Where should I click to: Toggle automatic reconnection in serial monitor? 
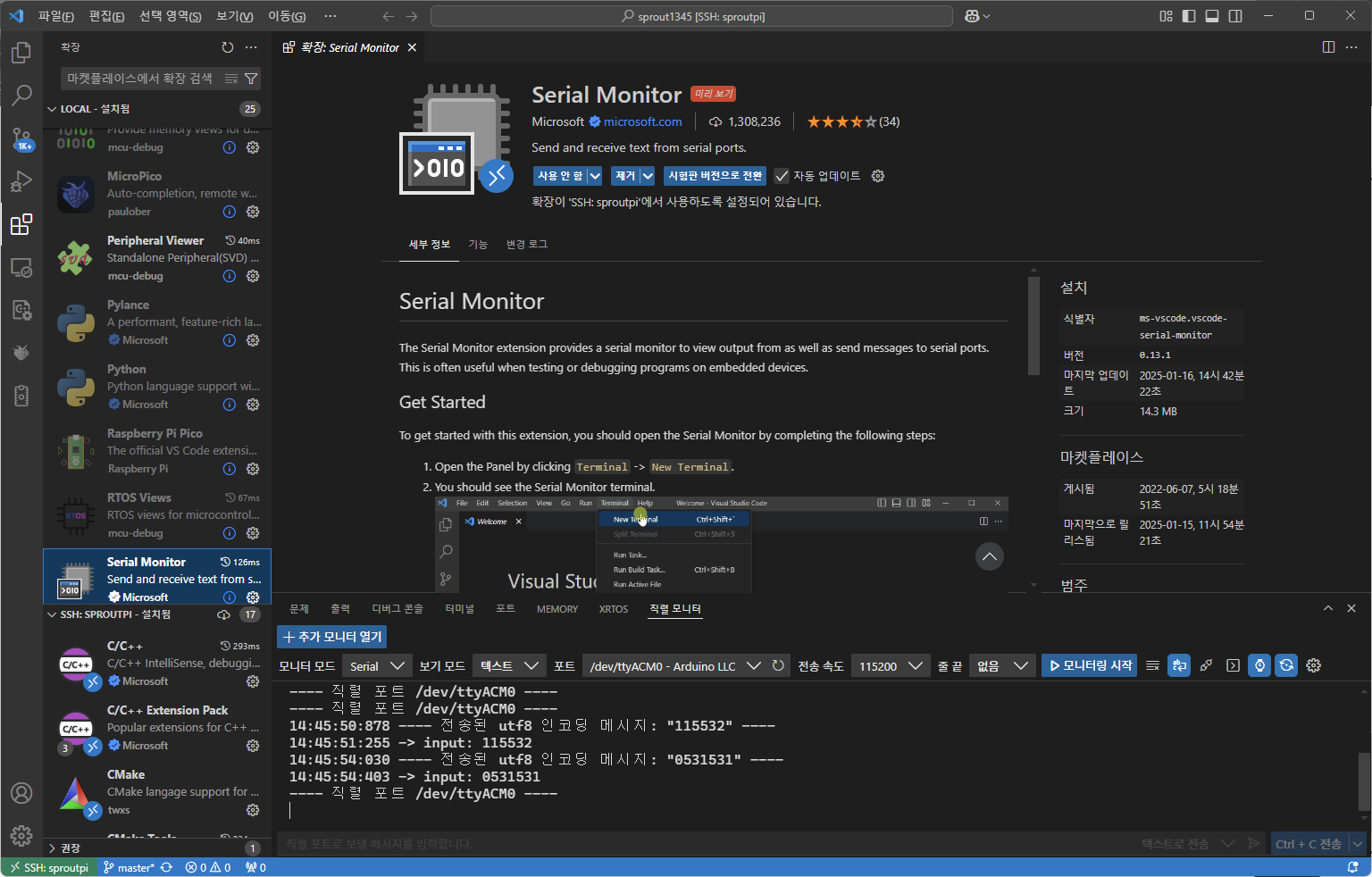1286,665
